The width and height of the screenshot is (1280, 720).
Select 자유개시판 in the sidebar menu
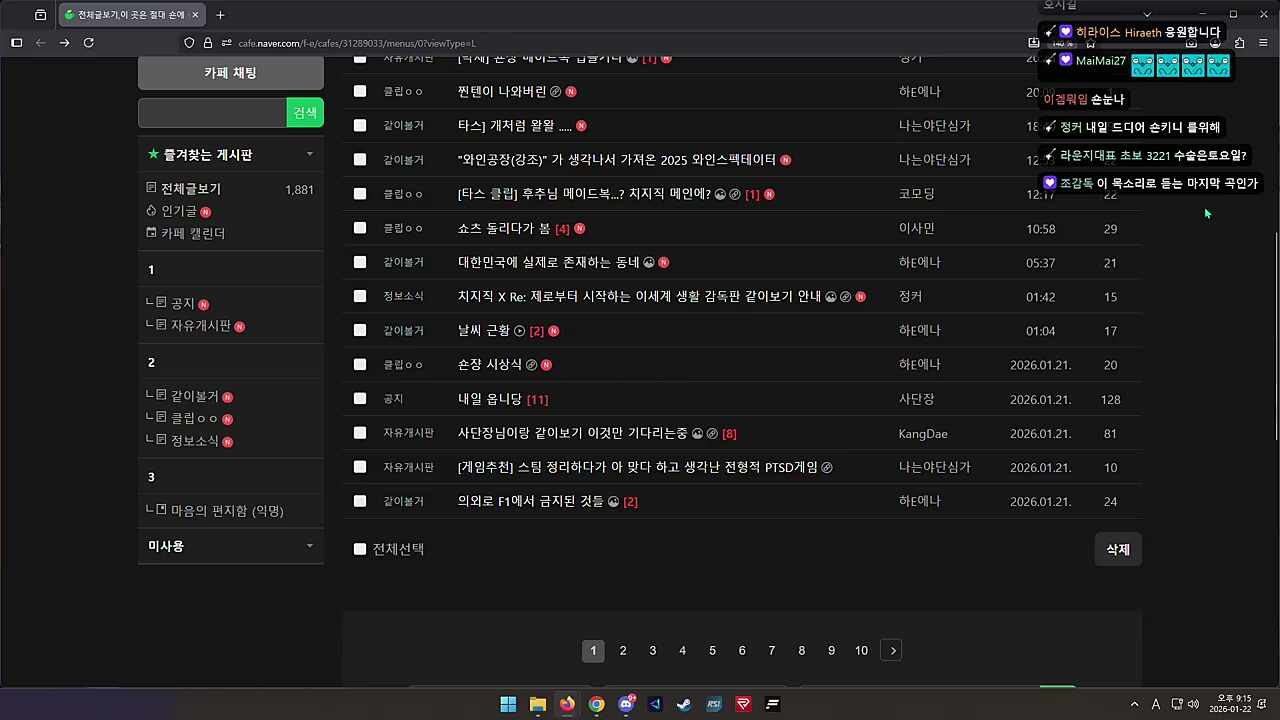[199, 325]
